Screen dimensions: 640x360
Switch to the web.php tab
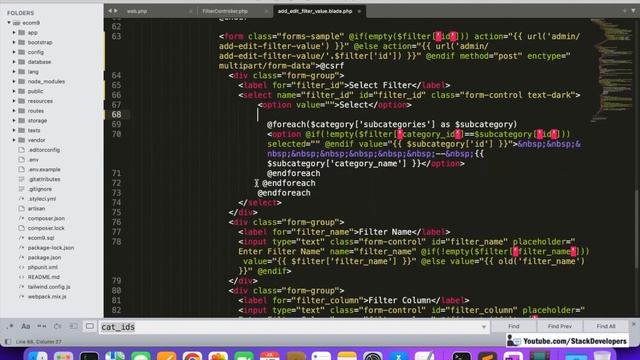click(137, 11)
